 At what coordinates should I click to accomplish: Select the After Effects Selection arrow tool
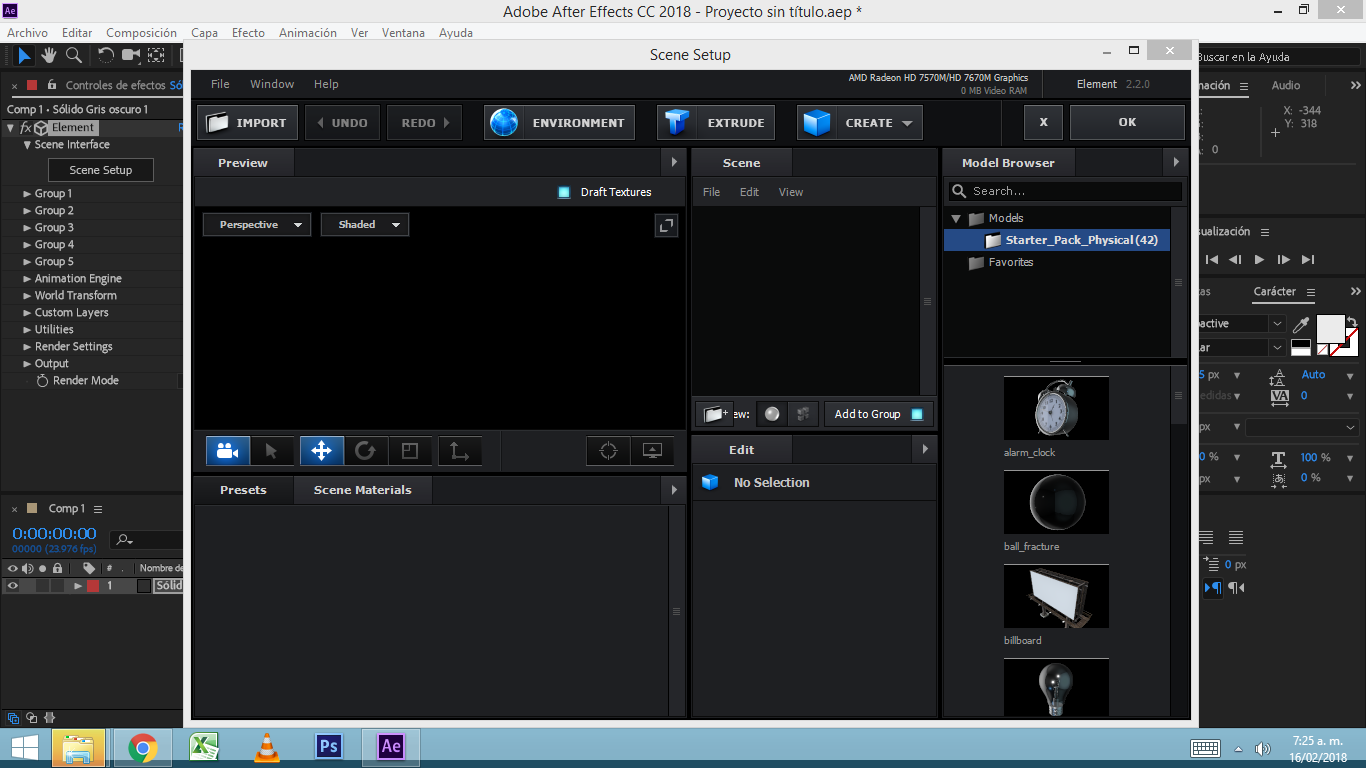pos(25,56)
